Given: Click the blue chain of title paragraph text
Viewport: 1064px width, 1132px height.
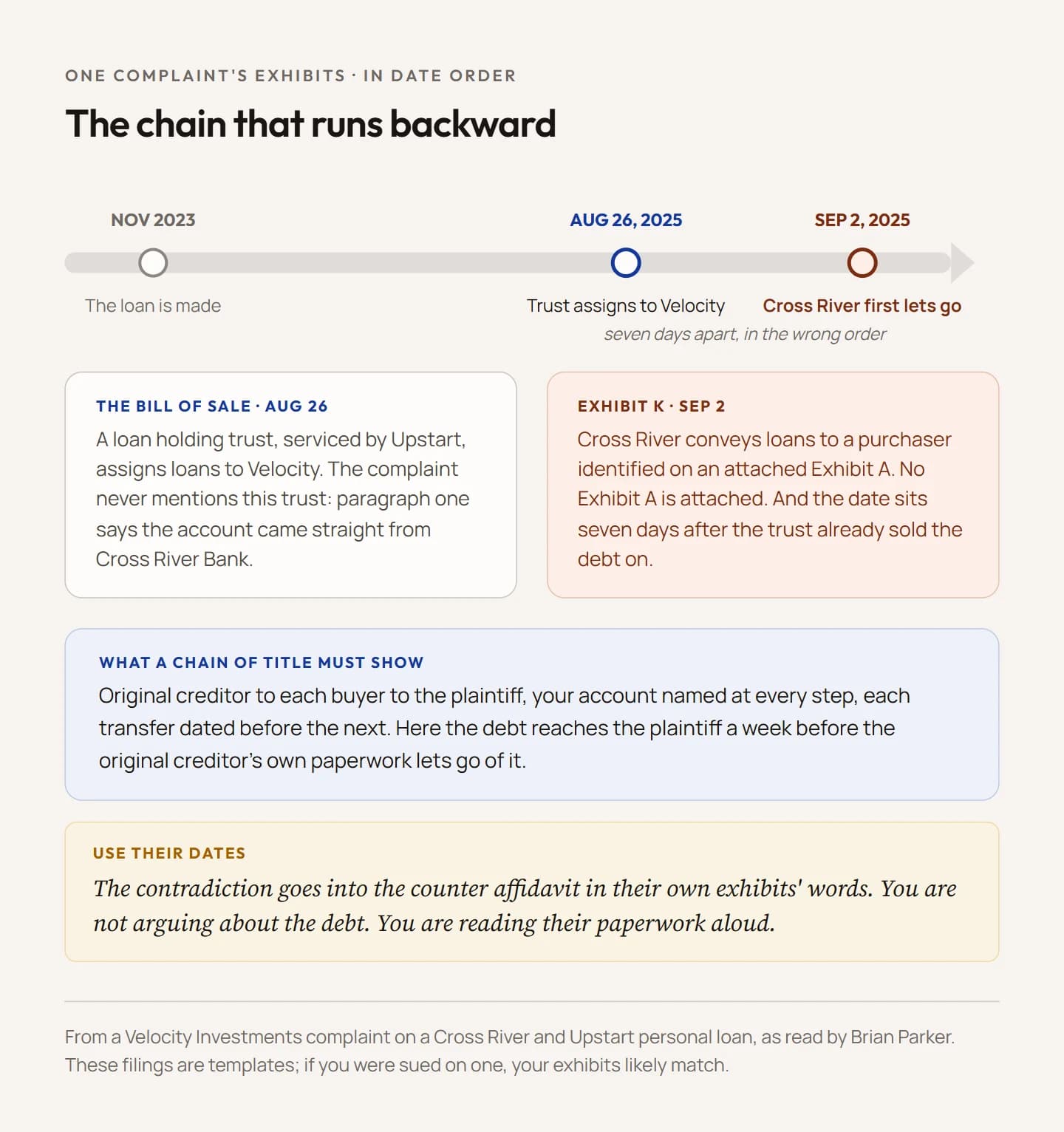Looking at the screenshot, I should (505, 728).
